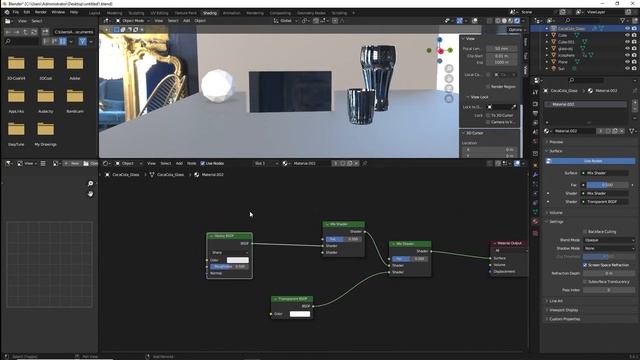Click the outliner filter funnel icon
Screen dimensions: 640x360
point(623,20)
